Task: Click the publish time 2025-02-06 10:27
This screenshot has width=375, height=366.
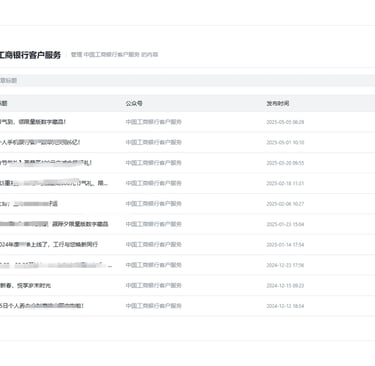Action: (285, 204)
